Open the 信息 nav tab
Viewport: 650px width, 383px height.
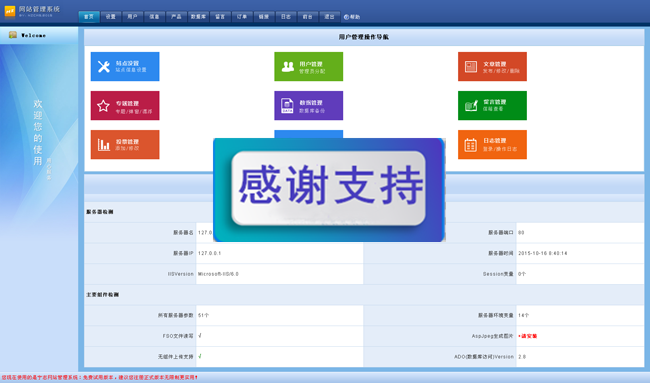pos(154,17)
